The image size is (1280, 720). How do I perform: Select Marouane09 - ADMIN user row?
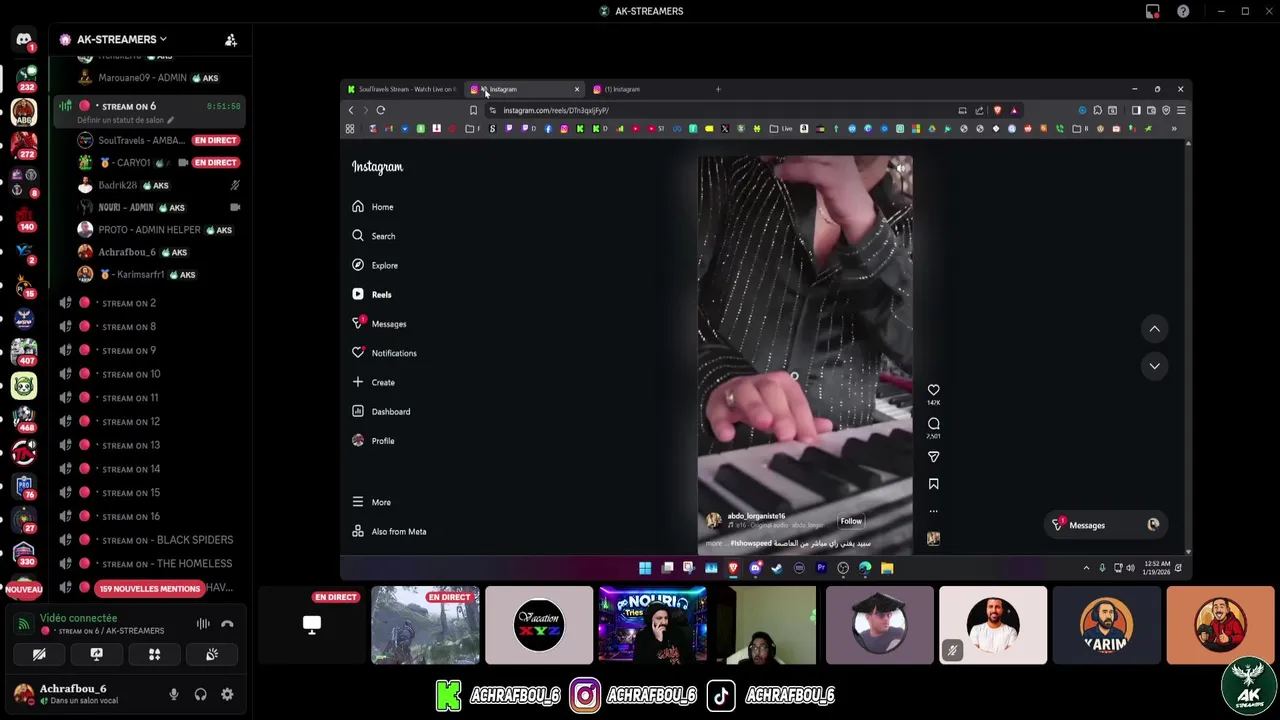coord(158,78)
